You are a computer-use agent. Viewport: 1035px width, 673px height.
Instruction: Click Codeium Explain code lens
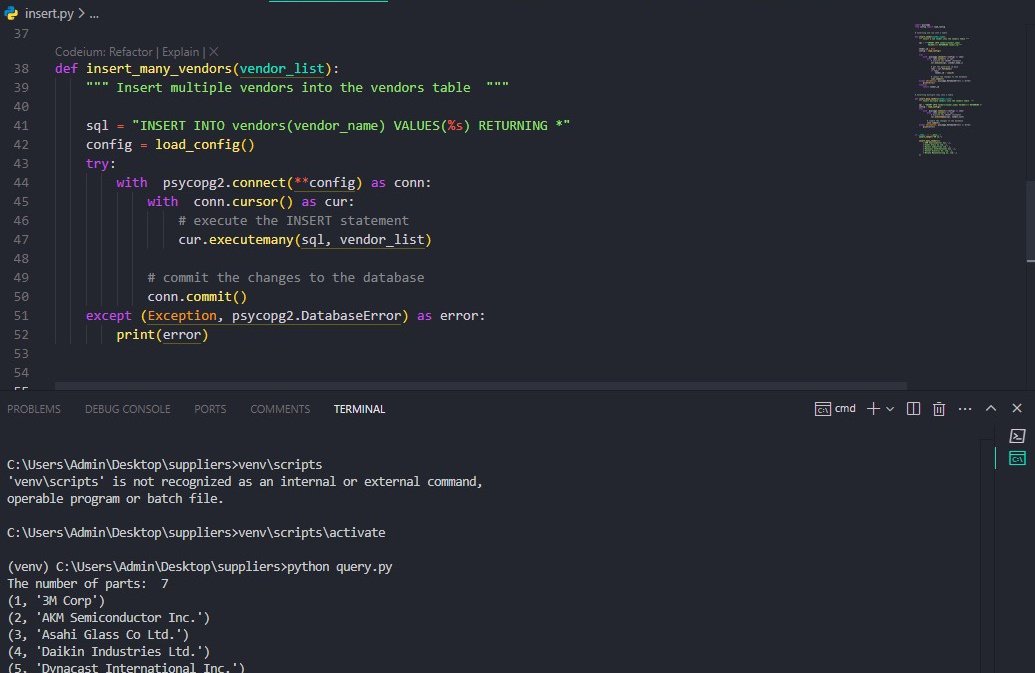point(180,51)
